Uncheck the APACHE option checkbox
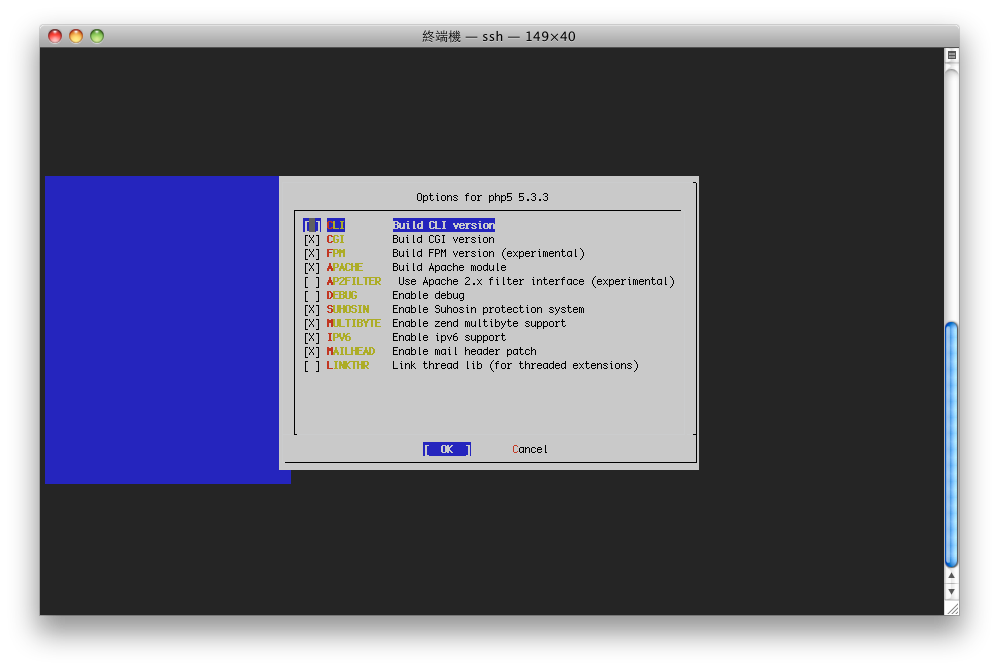The width and height of the screenshot is (999, 670). (312, 267)
